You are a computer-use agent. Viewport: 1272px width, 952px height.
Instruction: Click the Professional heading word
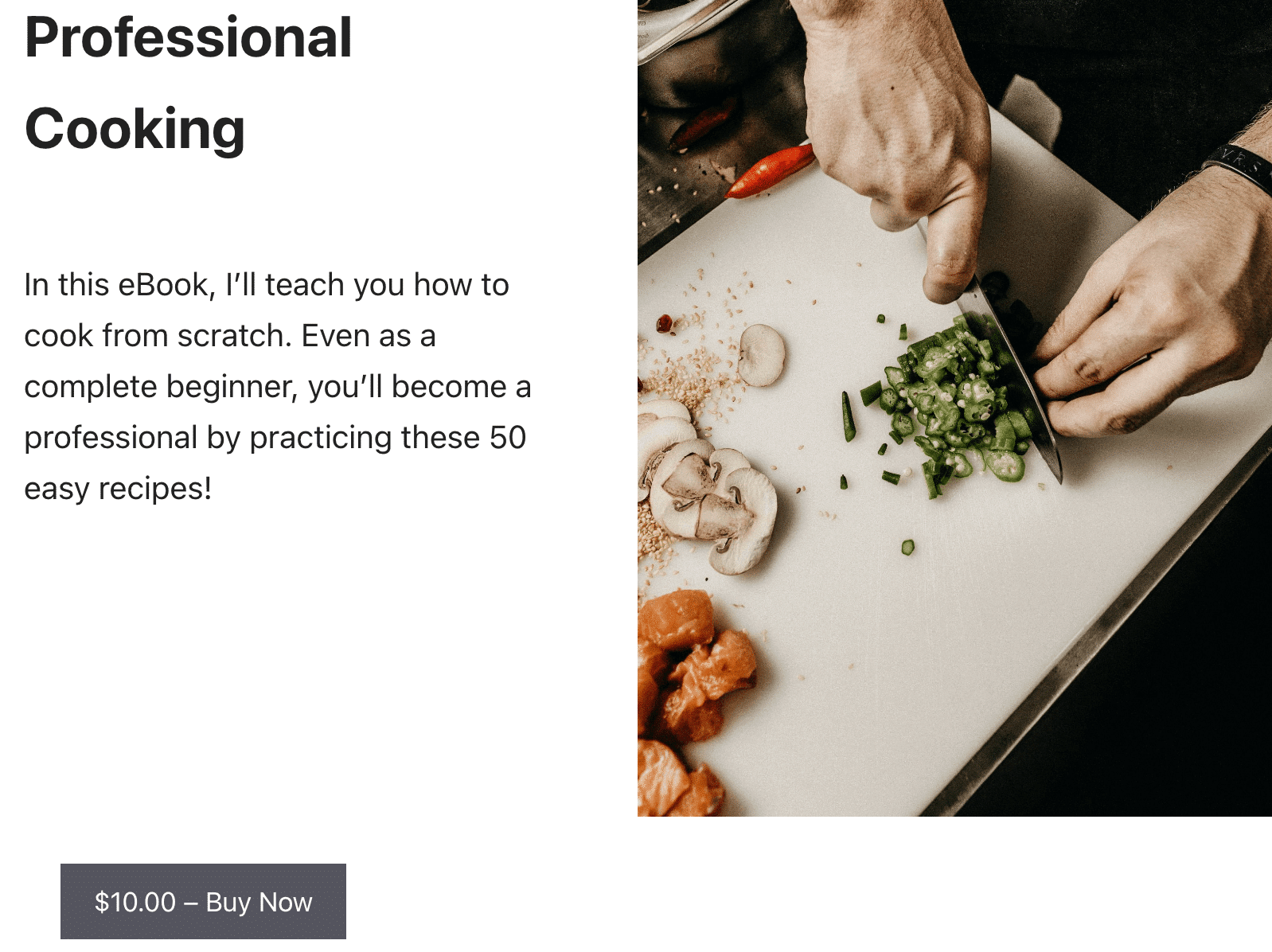tap(189, 37)
